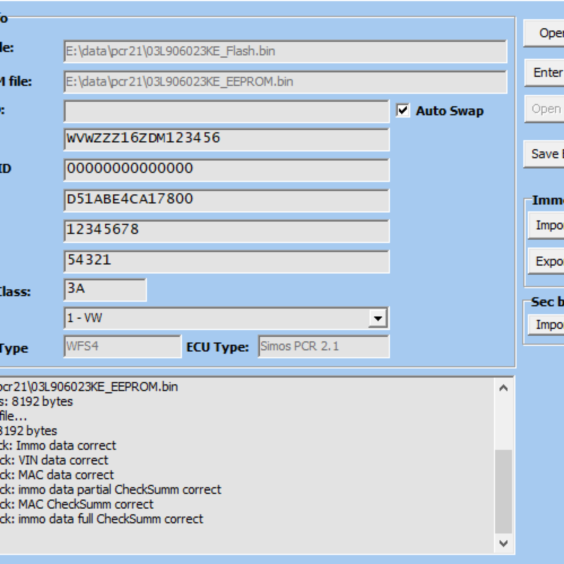
Task: Click the Flash file path field
Action: tap(285, 51)
